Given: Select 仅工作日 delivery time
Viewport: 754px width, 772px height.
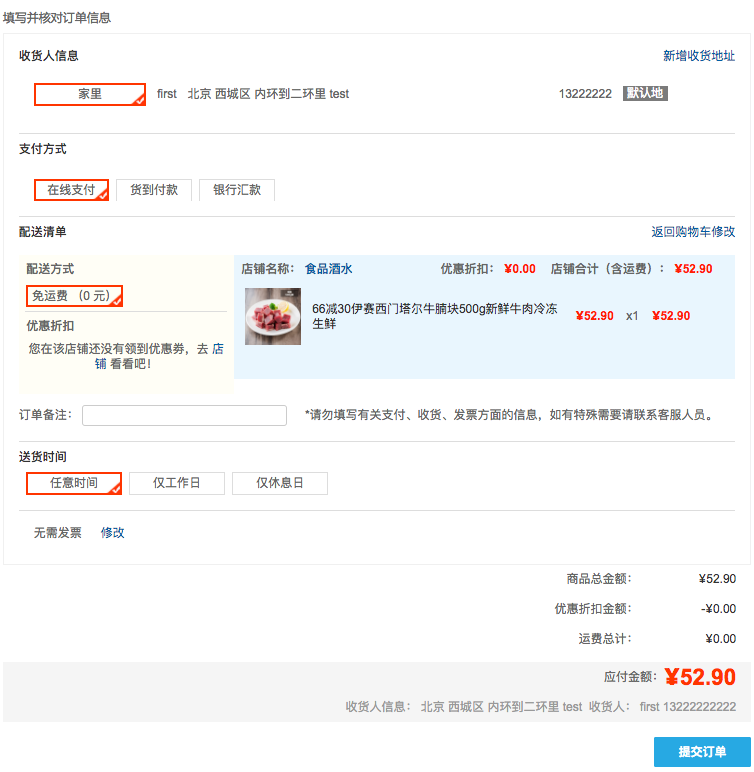Looking at the screenshot, I should pyautogui.click(x=177, y=483).
